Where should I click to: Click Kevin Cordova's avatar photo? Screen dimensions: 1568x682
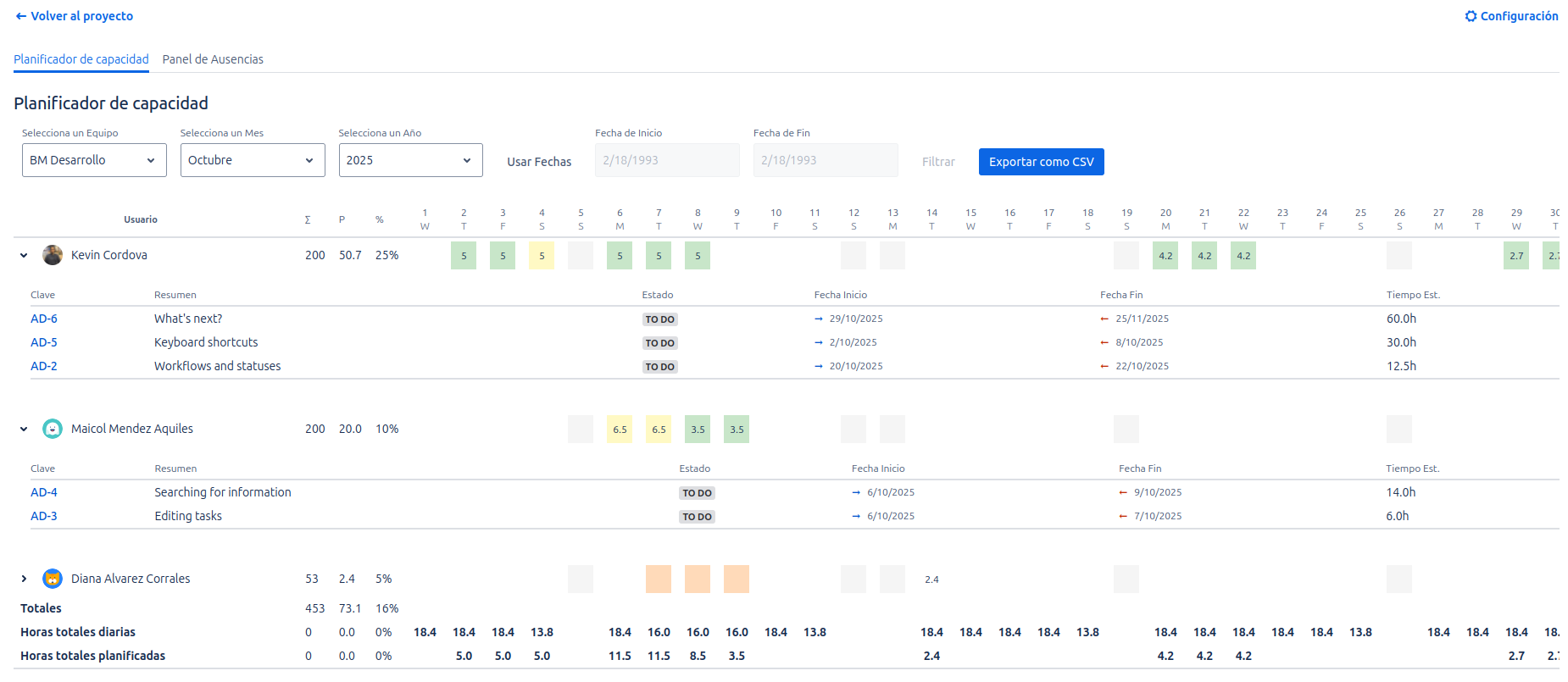click(x=53, y=255)
